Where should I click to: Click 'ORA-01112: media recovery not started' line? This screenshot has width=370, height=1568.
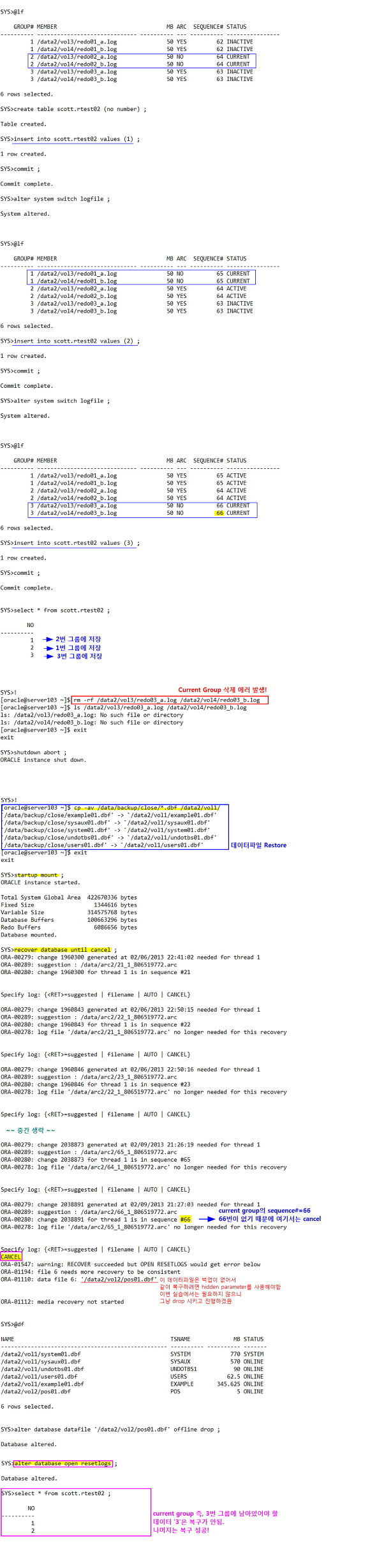click(63, 1303)
